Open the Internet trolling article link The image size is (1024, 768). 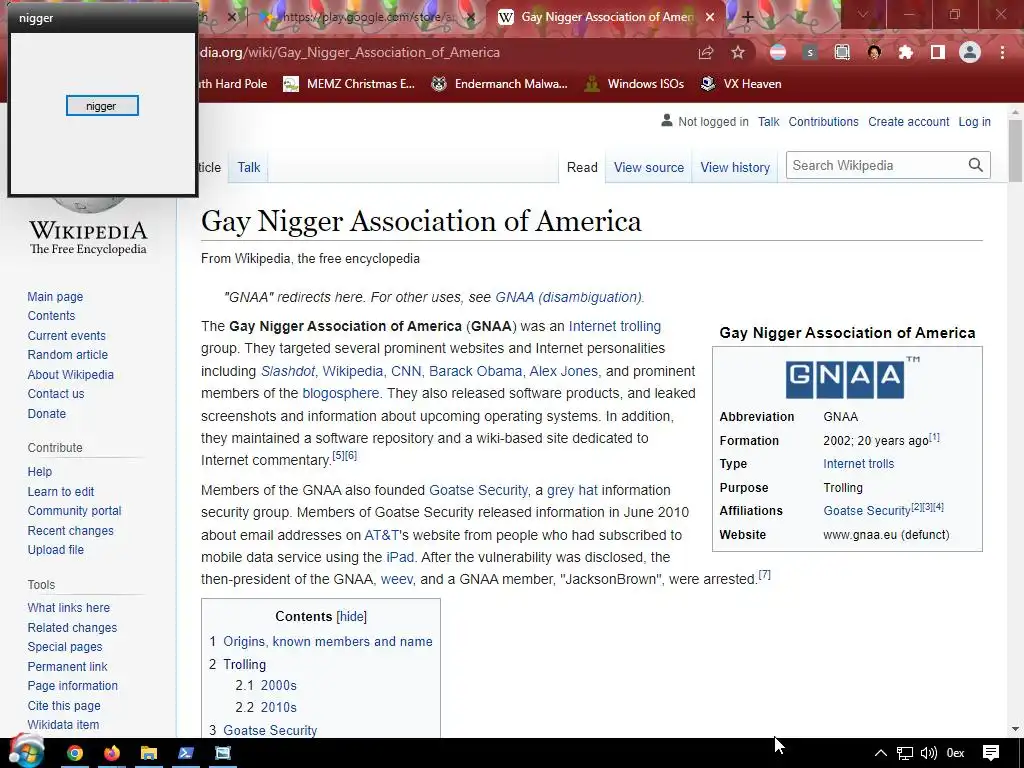click(615, 326)
